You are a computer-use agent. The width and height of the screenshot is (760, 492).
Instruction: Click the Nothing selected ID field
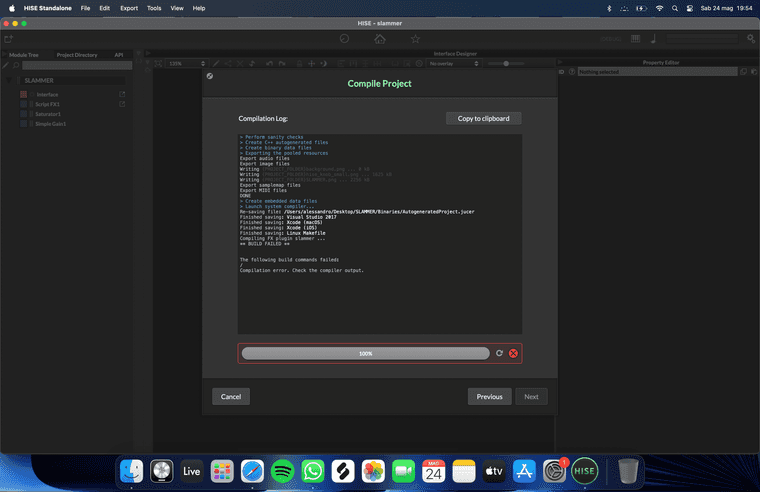657,72
